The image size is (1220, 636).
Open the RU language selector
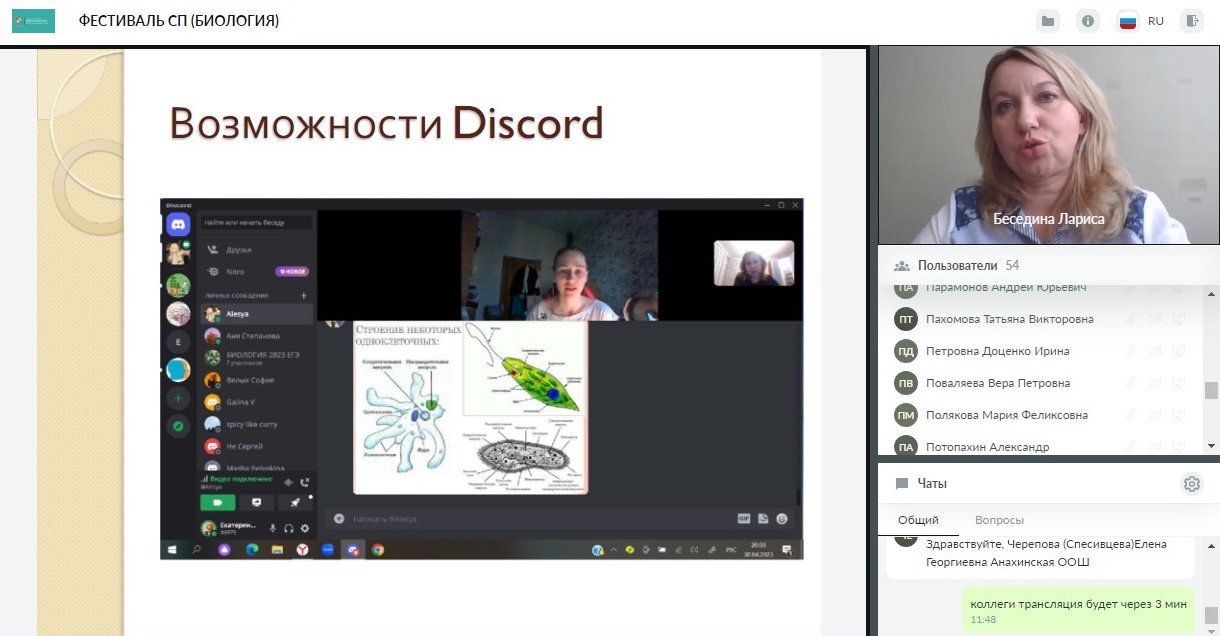pyautogui.click(x=1156, y=21)
